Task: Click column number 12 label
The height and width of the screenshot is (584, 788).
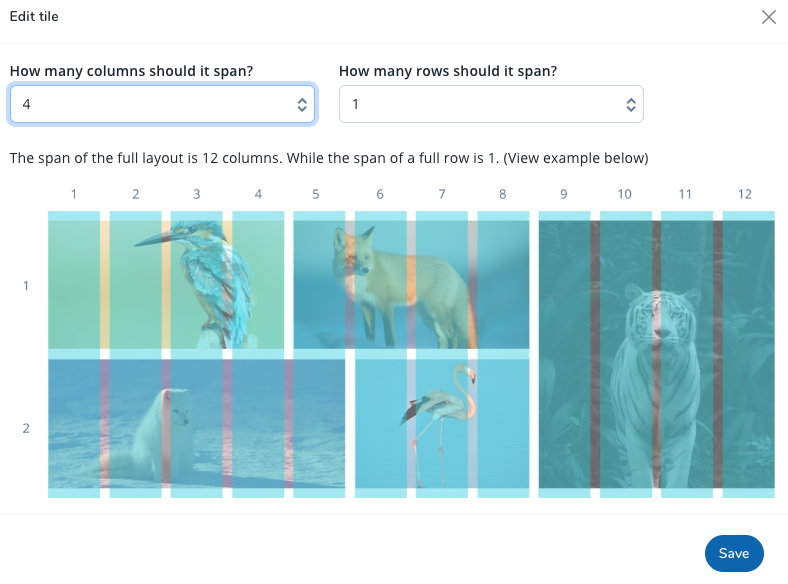Action: tap(745, 194)
